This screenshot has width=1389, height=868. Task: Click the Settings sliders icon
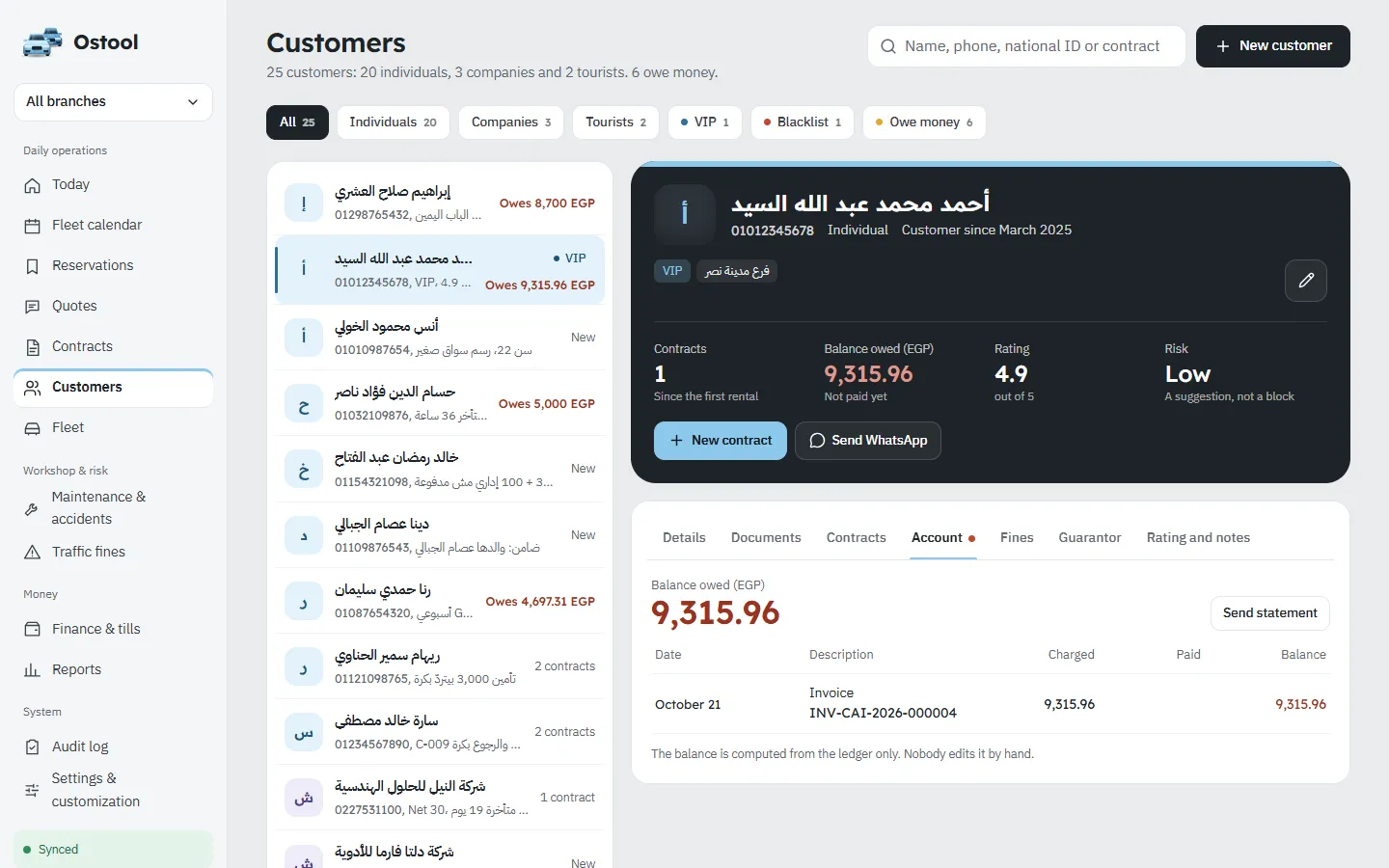click(32, 790)
